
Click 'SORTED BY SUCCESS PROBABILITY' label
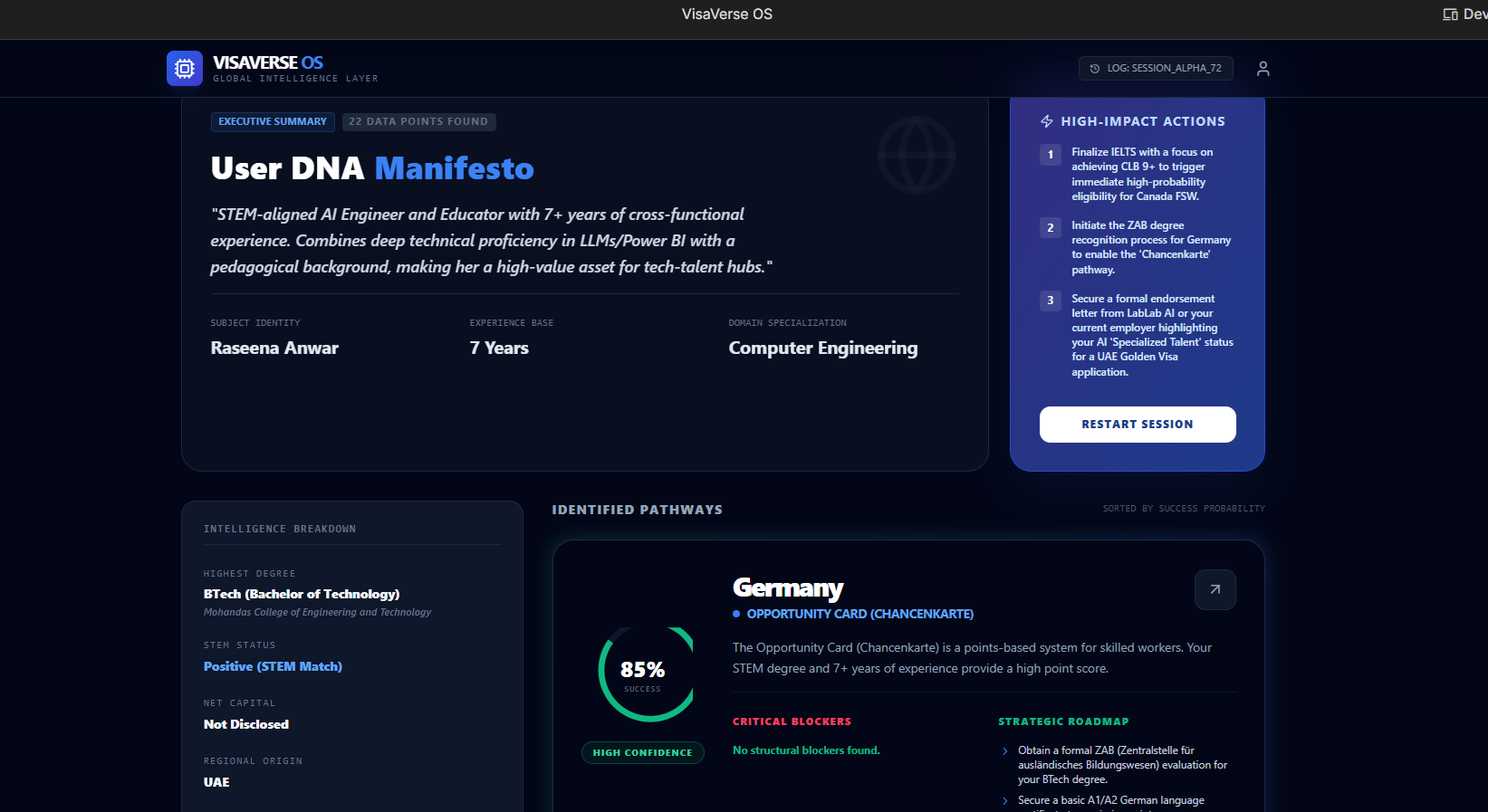click(x=1184, y=509)
